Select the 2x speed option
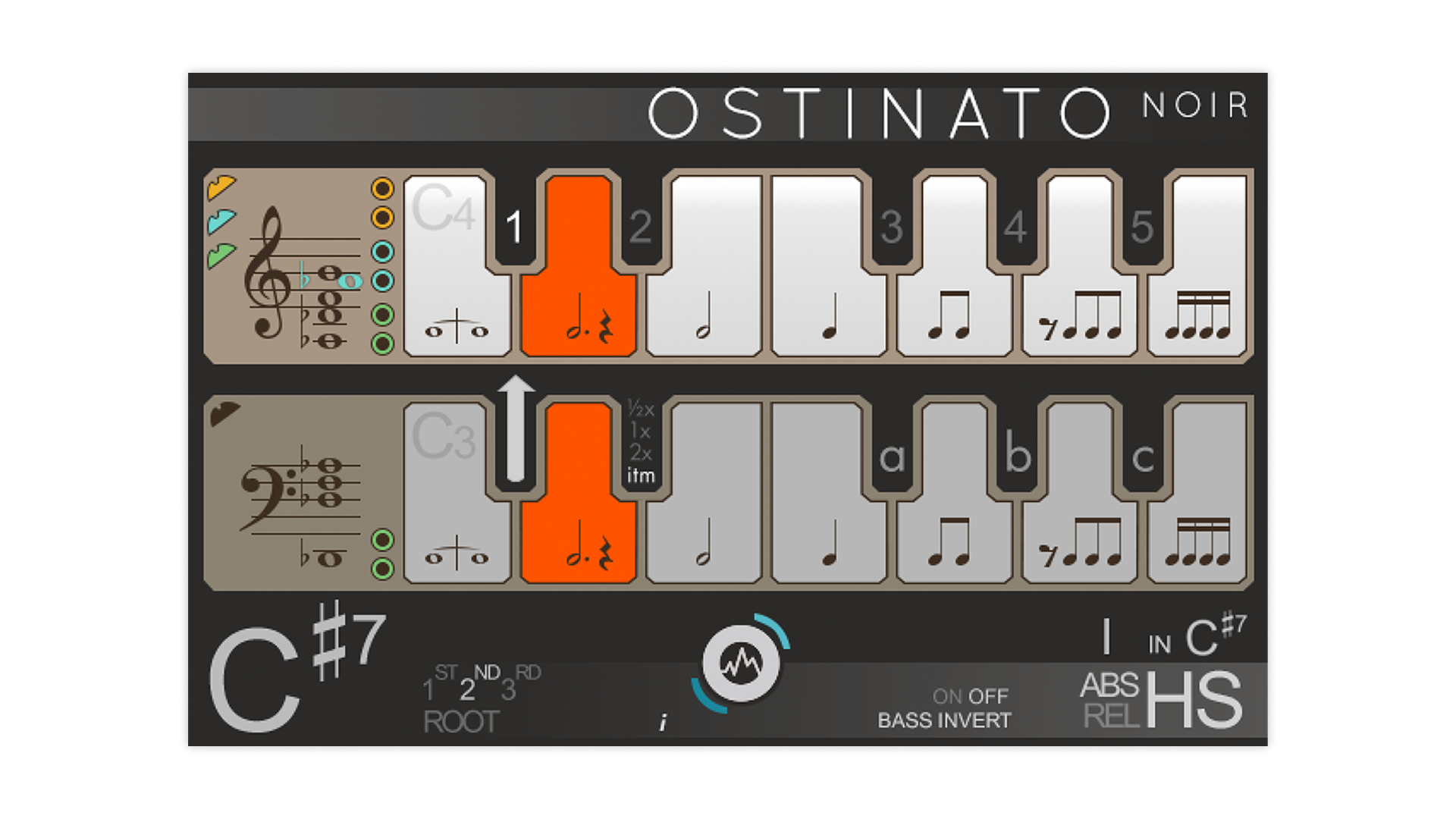This screenshot has height=819, width=1456. coord(641,453)
